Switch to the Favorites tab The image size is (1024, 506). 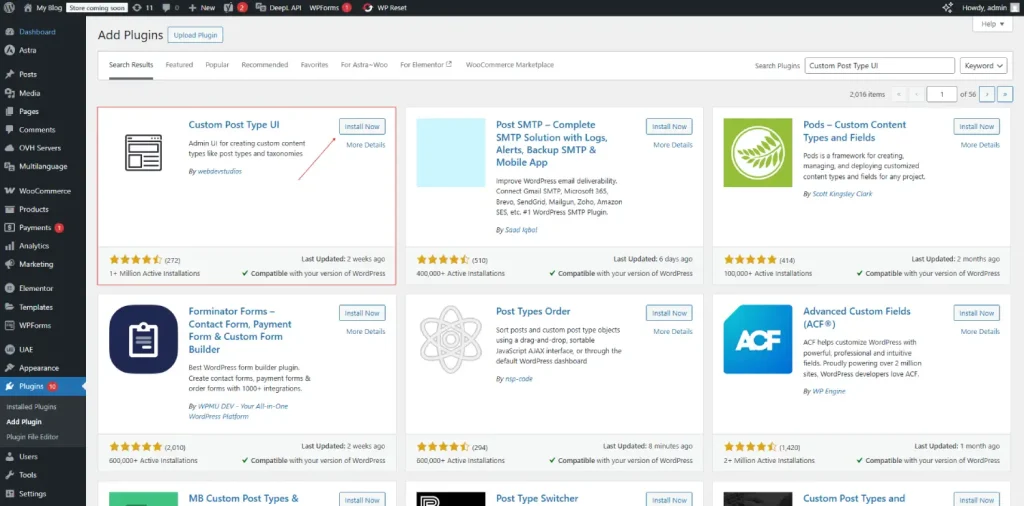click(314, 65)
